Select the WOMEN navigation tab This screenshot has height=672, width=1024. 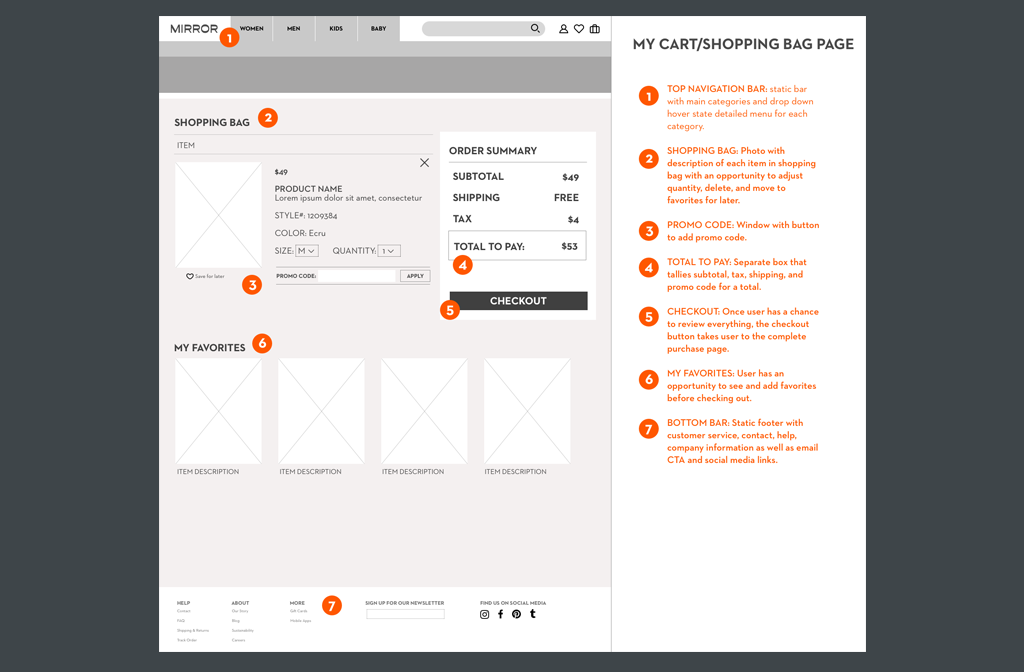(x=251, y=29)
